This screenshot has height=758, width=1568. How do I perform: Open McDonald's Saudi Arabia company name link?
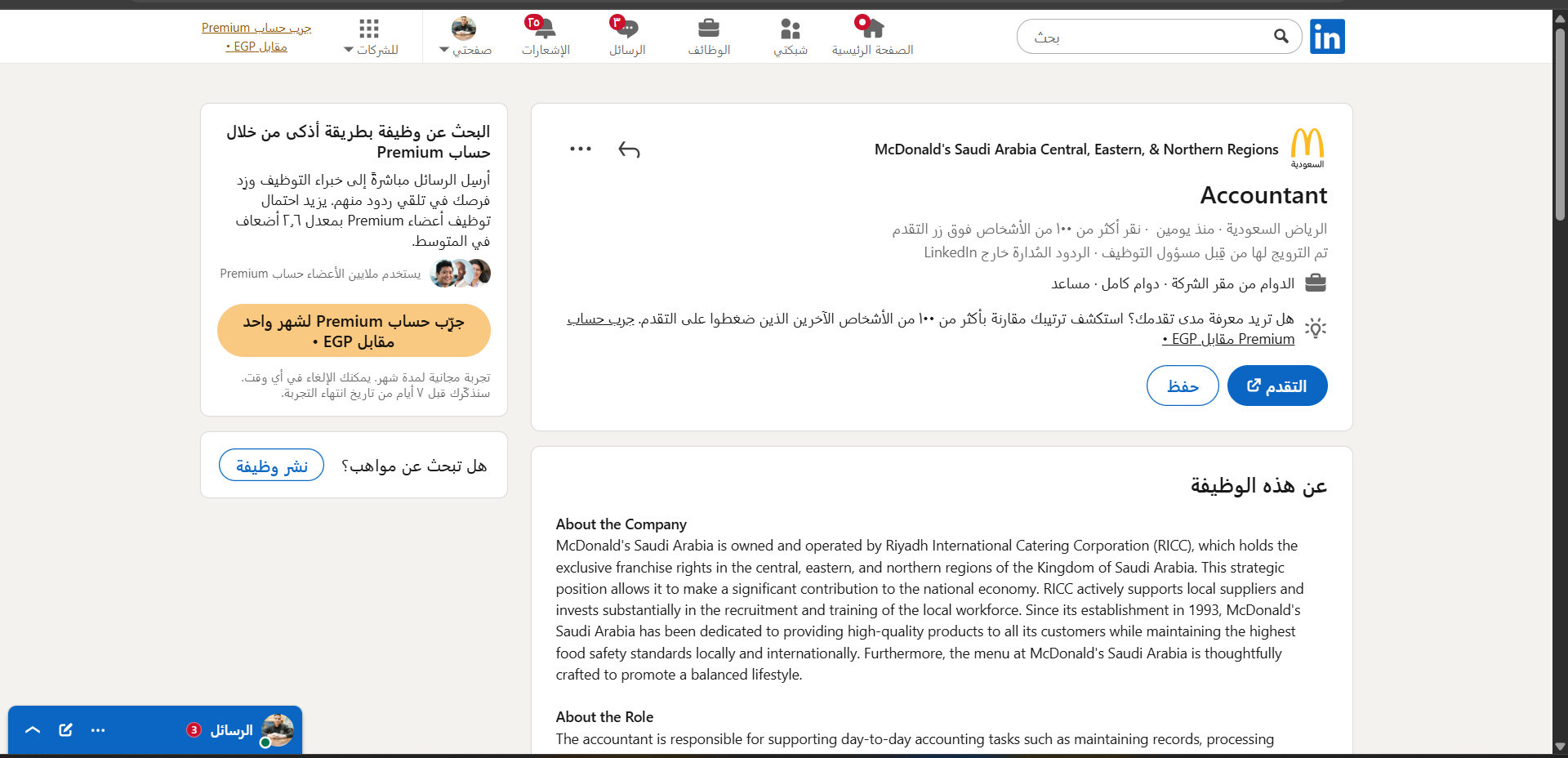click(1076, 149)
